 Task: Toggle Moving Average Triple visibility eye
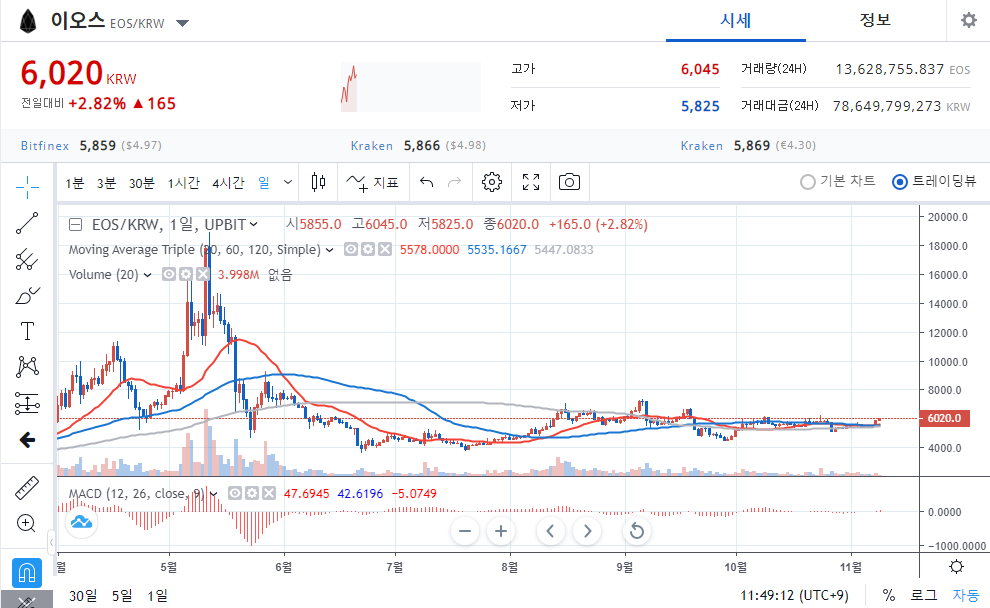(x=351, y=249)
